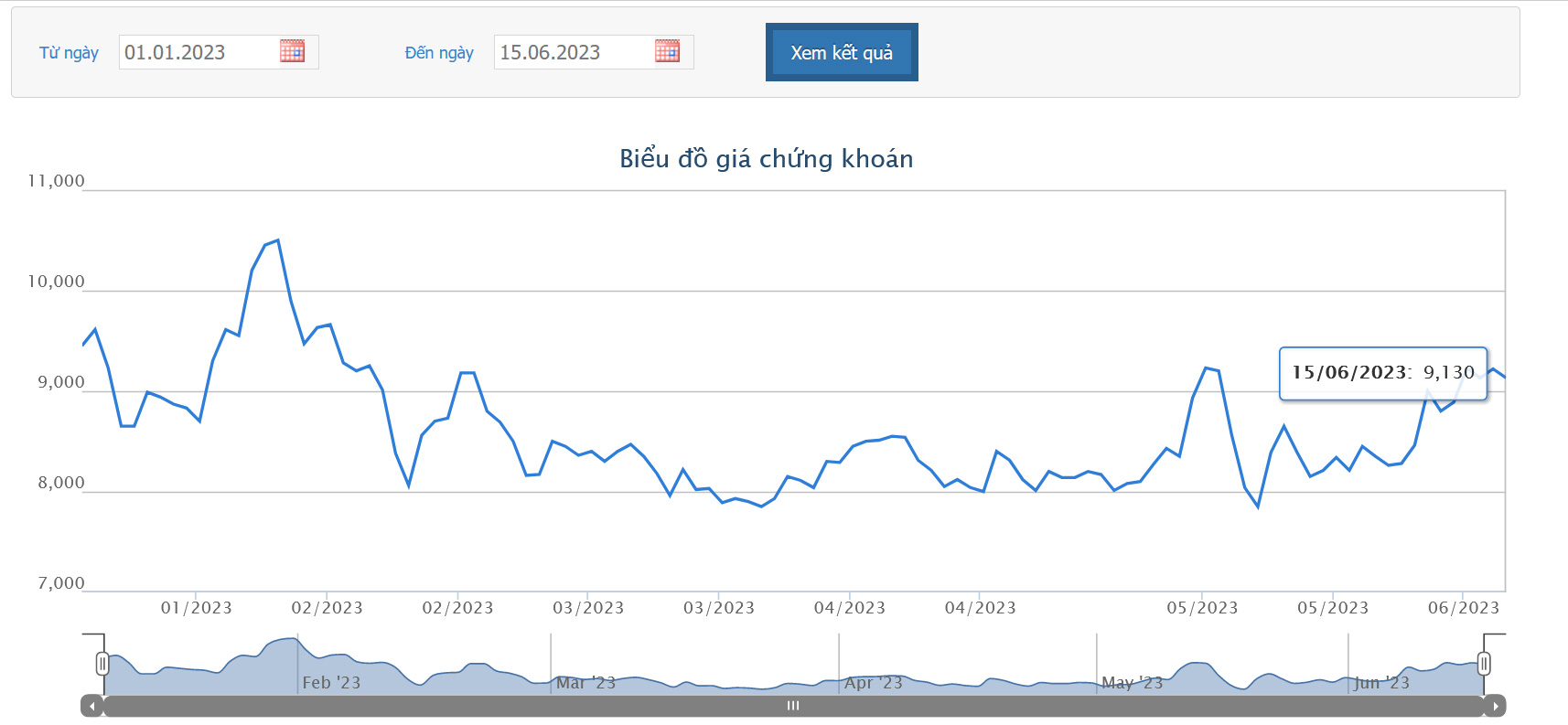Click the 'Apr '23' marker in navigator
1568x725 pixels.
coord(873,683)
